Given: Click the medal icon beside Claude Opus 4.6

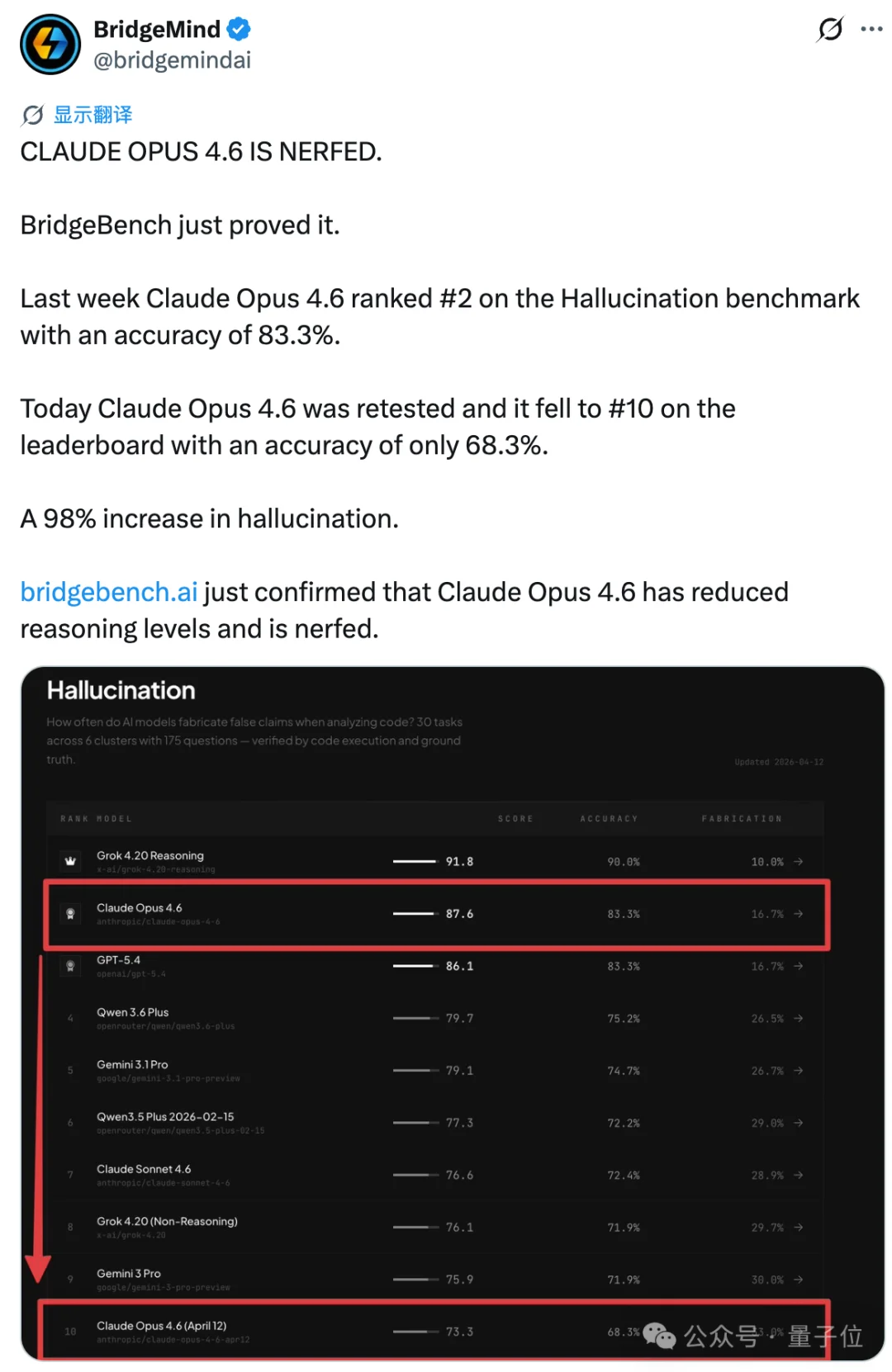Looking at the screenshot, I should [71, 911].
